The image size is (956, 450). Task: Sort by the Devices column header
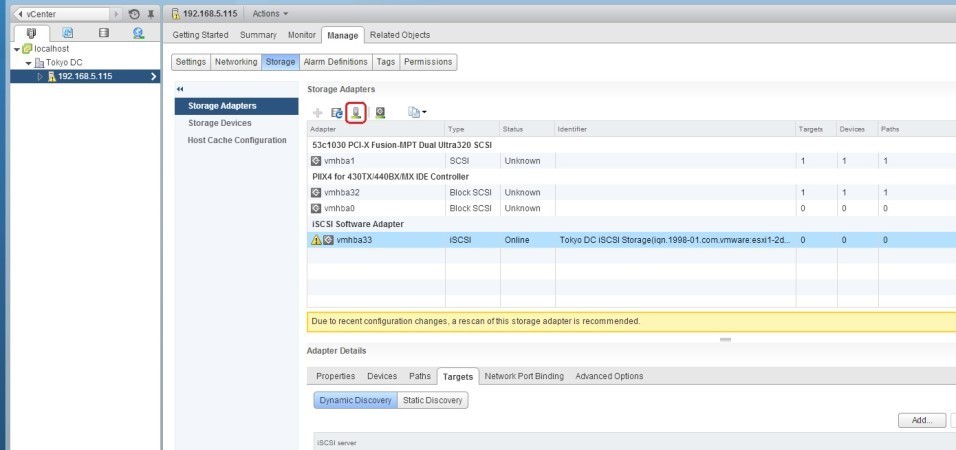coord(857,129)
